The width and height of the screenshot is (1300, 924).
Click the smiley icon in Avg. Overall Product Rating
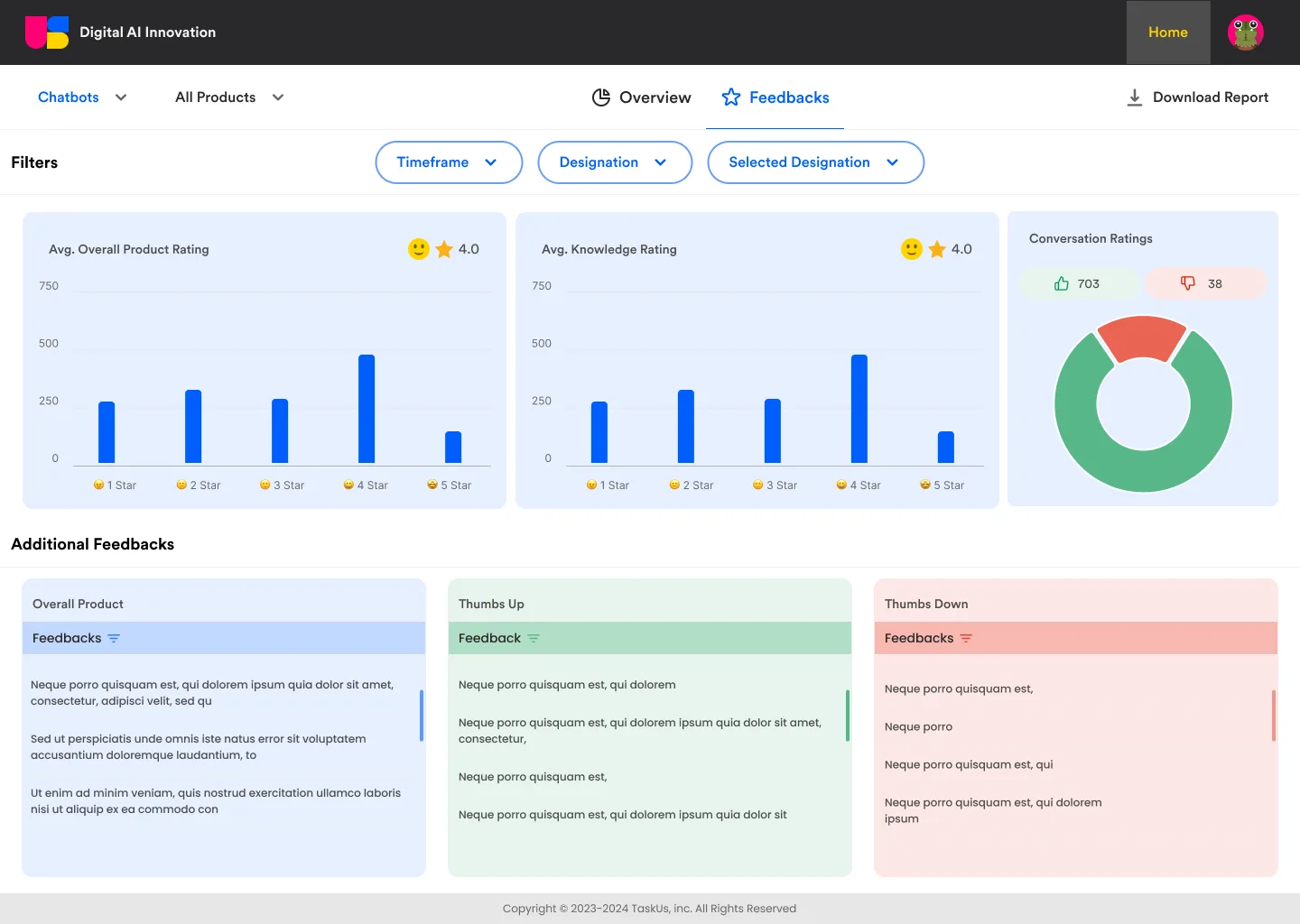click(419, 249)
